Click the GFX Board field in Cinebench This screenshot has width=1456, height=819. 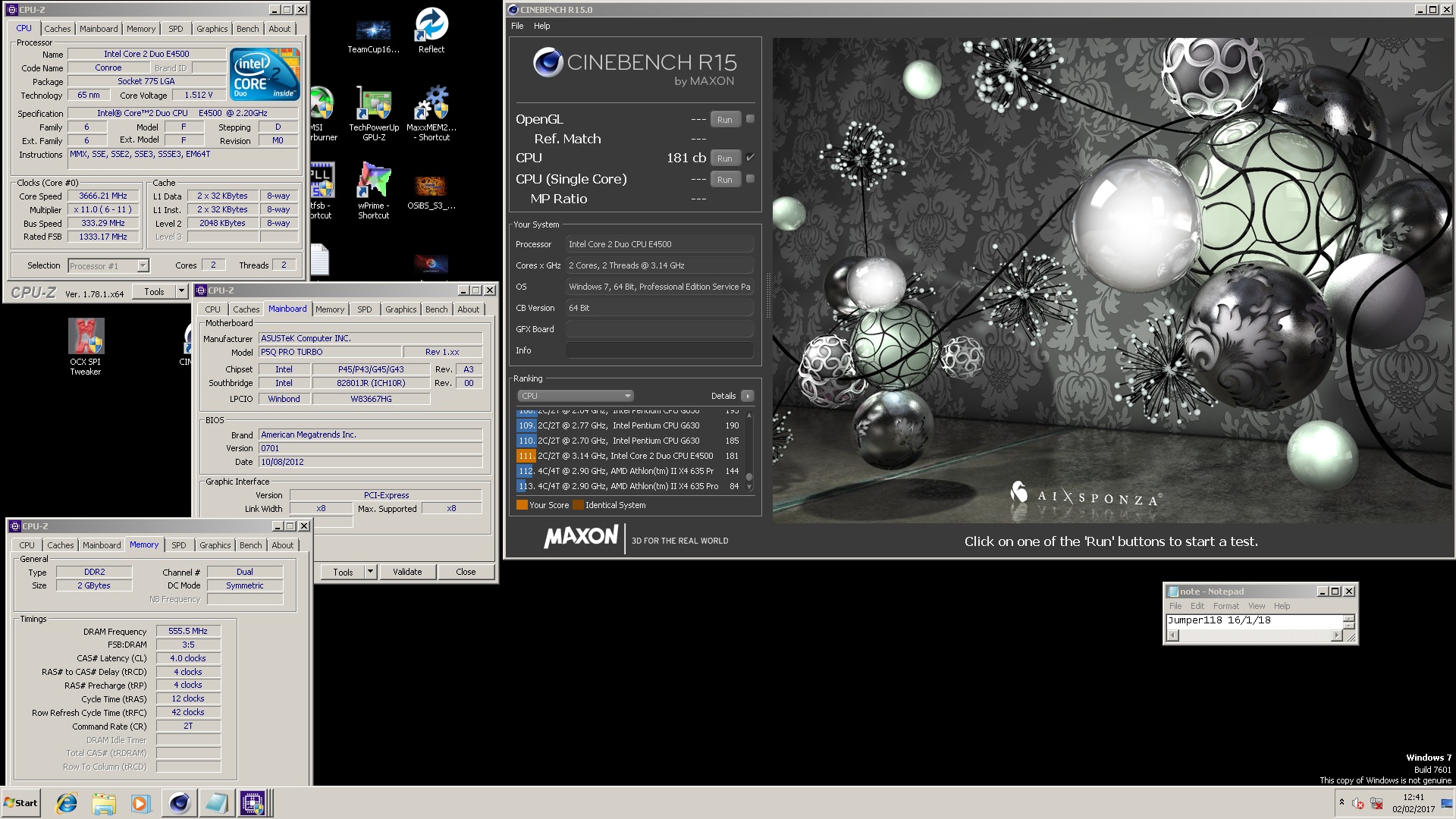[x=659, y=329]
